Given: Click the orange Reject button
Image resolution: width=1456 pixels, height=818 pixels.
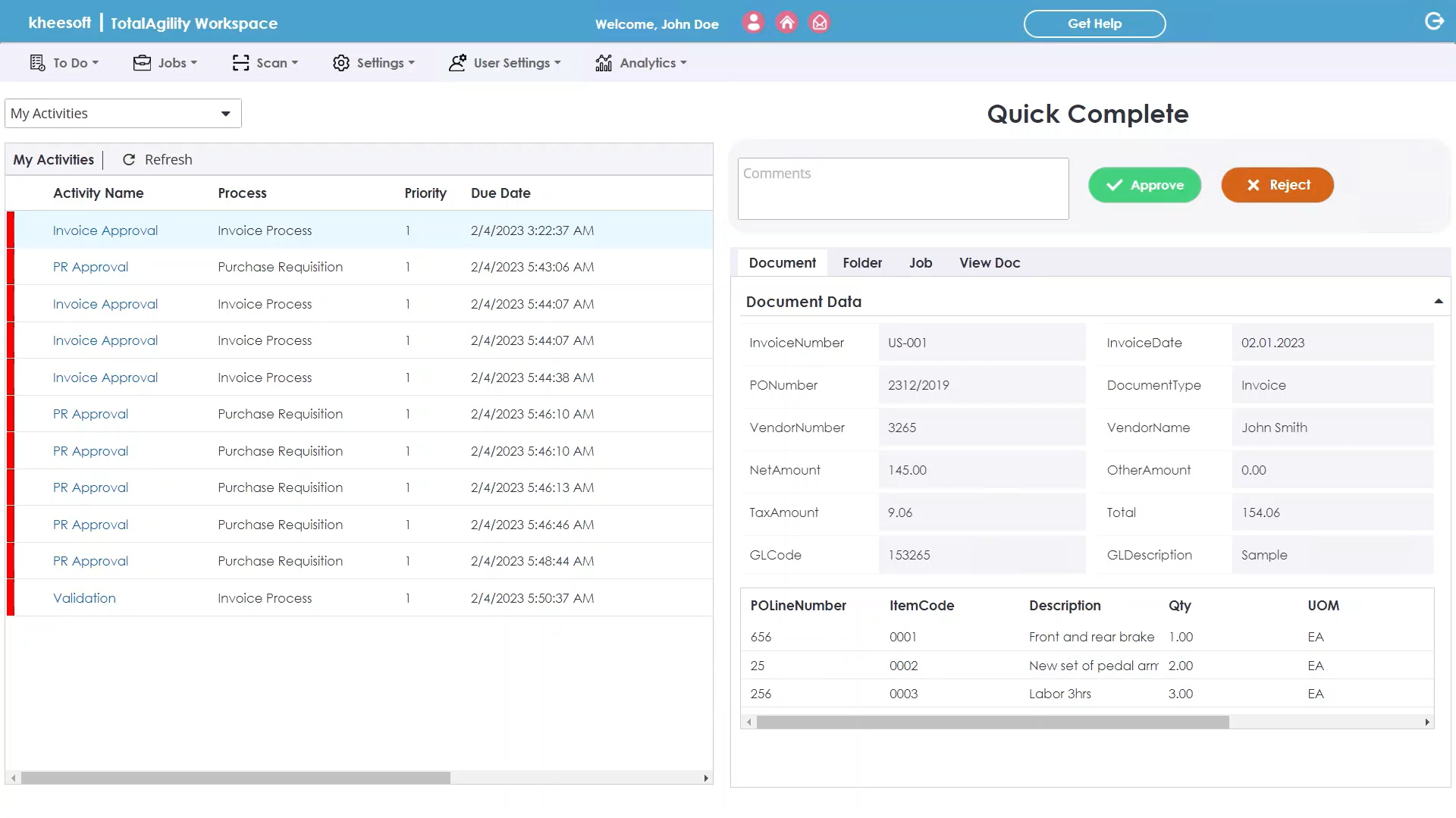Looking at the screenshot, I should 1277,185.
